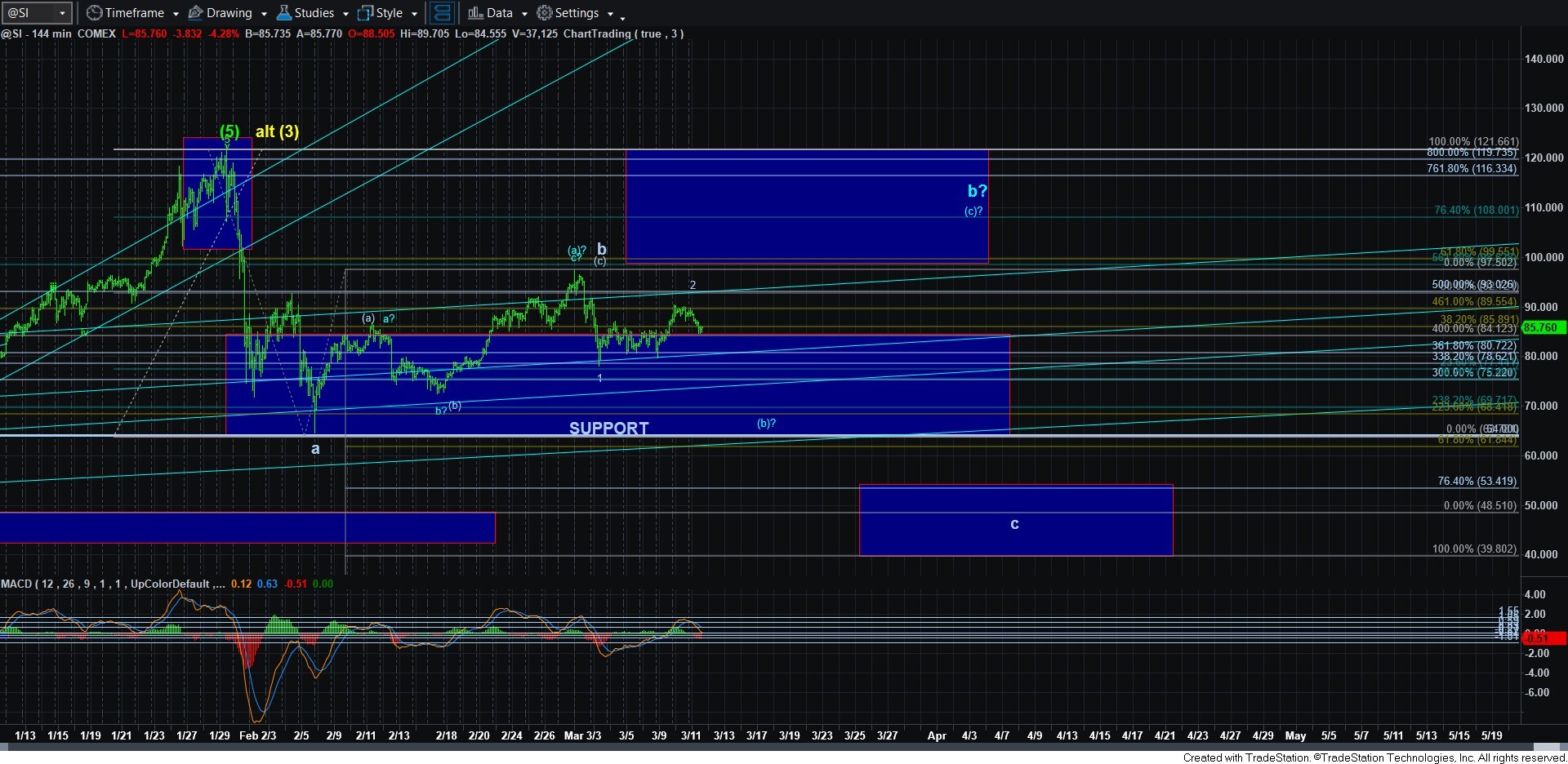The width and height of the screenshot is (1568, 764).
Task: Open the Data menu label
Action: click(500, 13)
